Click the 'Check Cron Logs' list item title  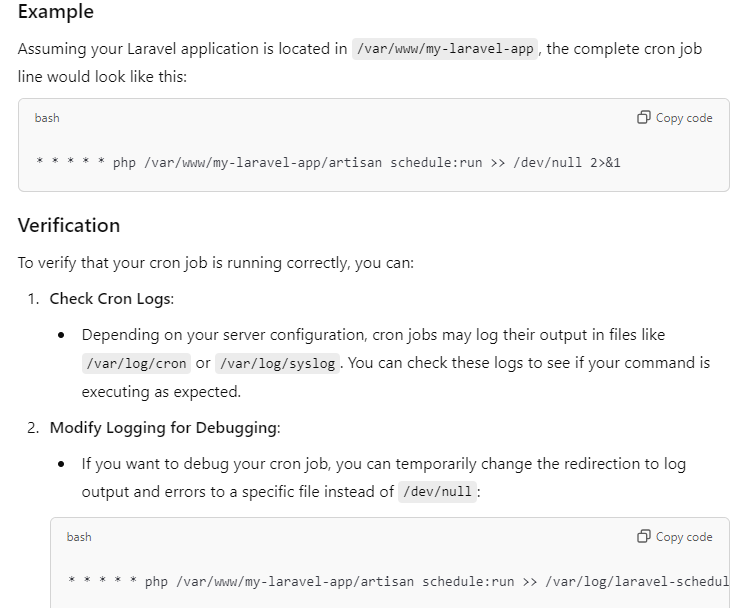point(110,298)
